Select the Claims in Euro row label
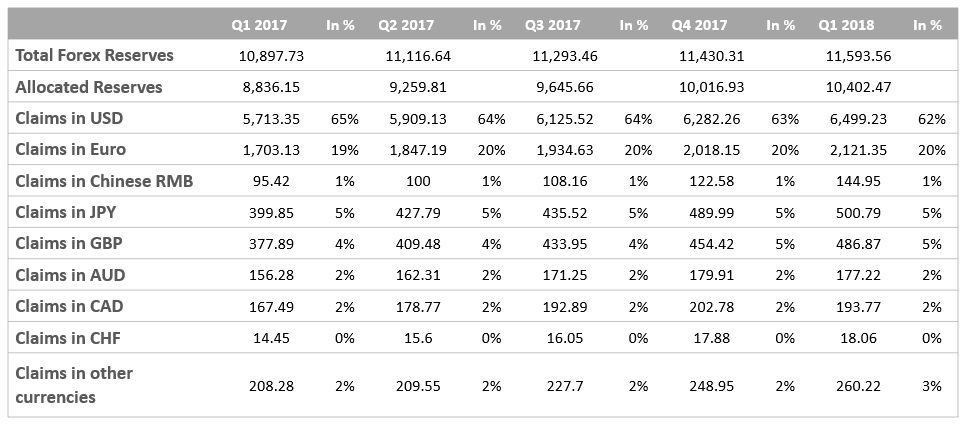This screenshot has height=428, width=968. coord(70,149)
